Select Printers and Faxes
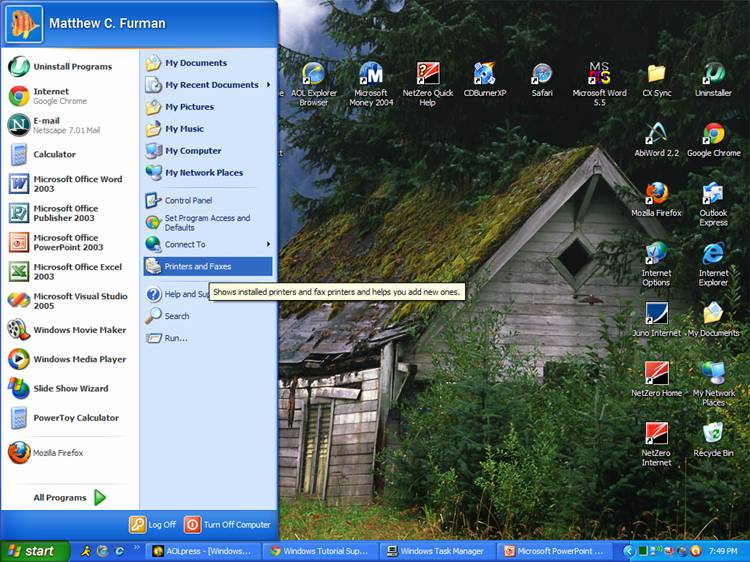The width and height of the screenshot is (750, 562). point(208,266)
